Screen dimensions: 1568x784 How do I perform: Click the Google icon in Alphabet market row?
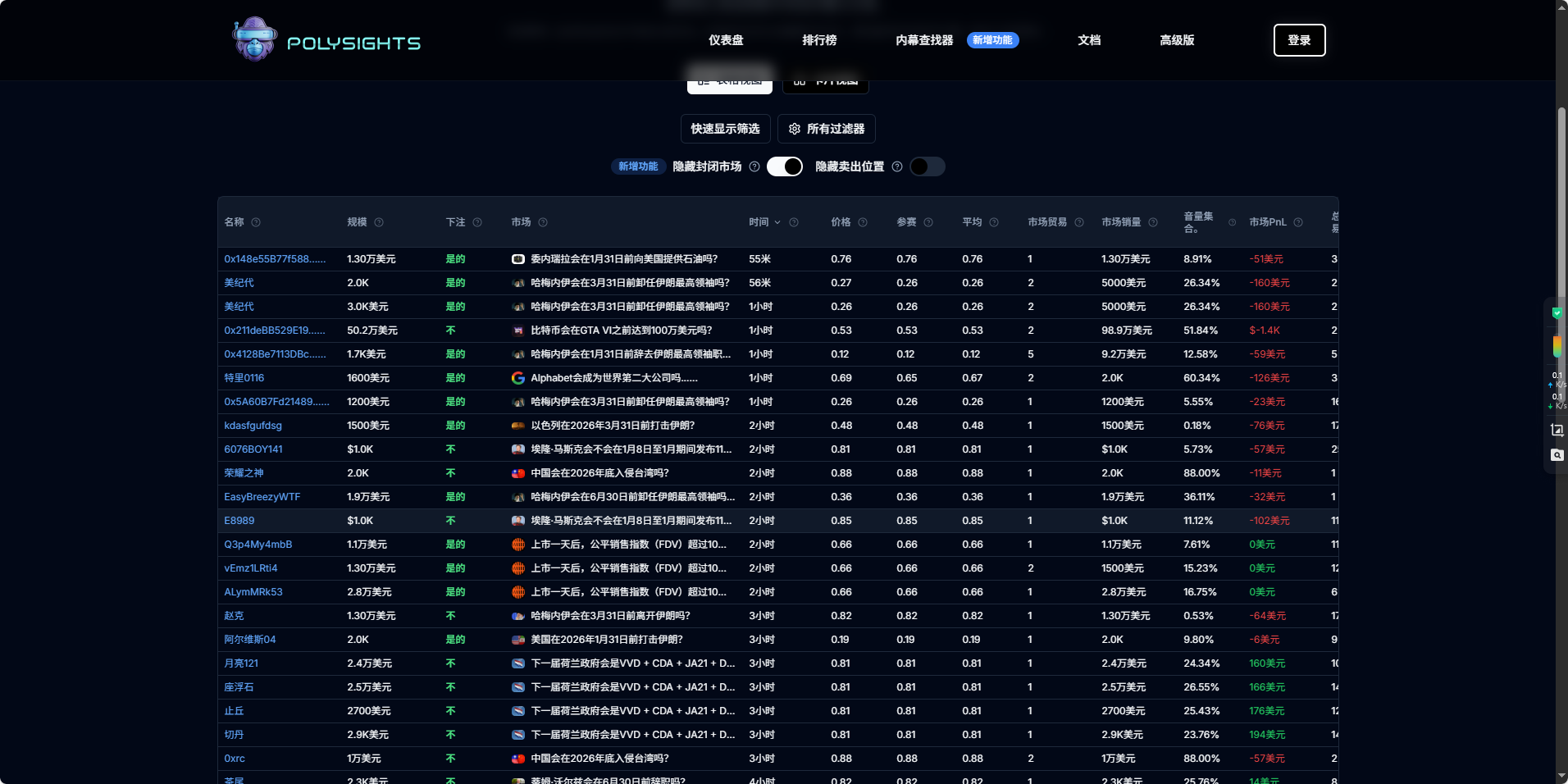coord(518,378)
